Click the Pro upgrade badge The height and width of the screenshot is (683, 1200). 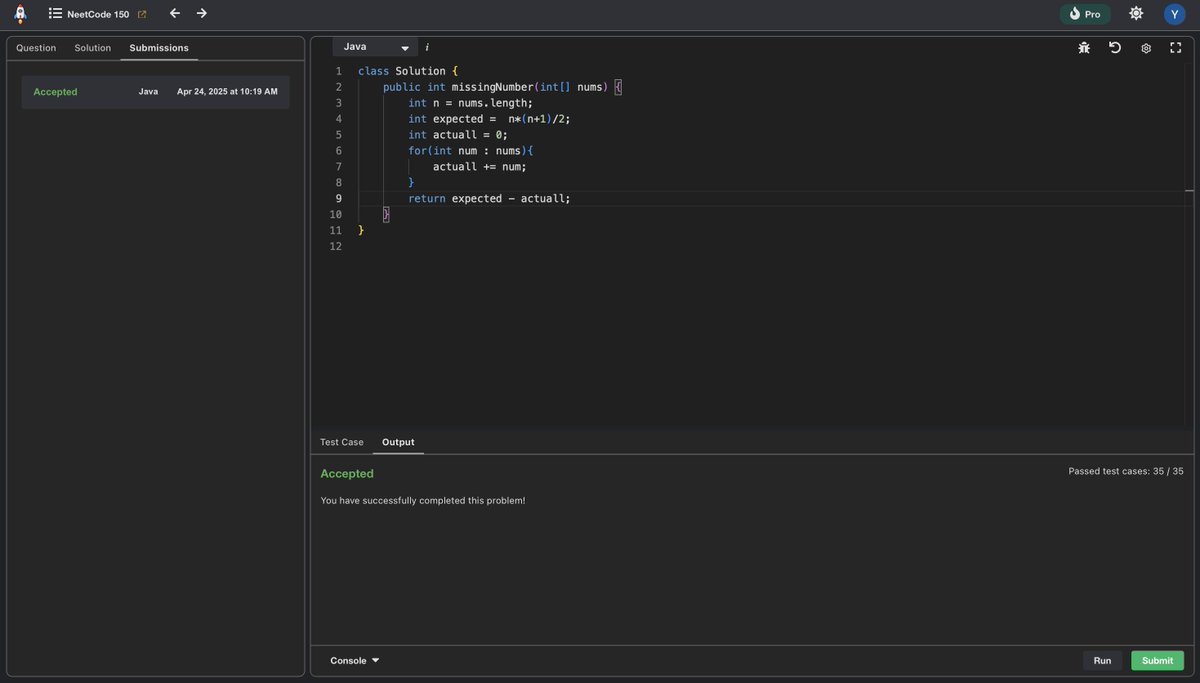[1085, 14]
